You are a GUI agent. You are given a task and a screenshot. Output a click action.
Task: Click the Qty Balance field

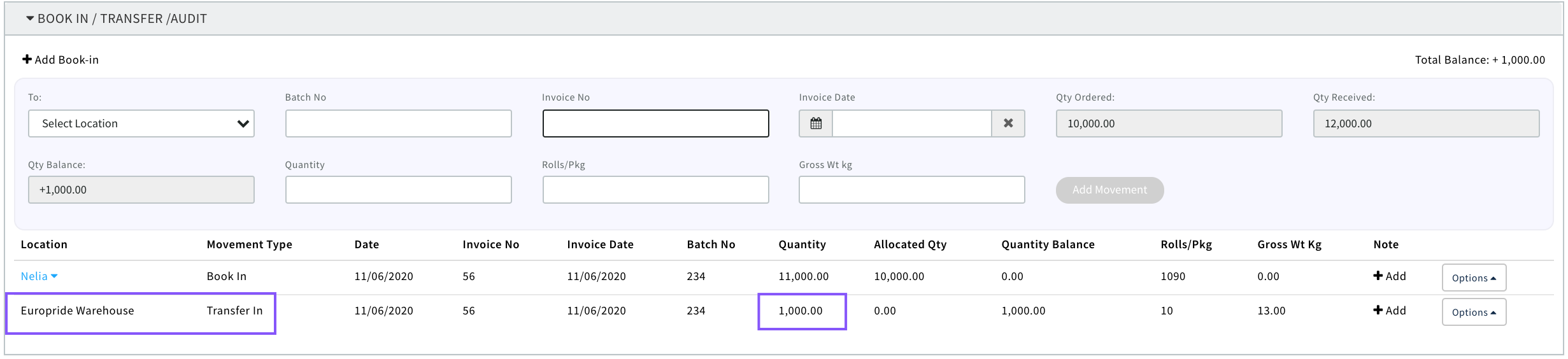coord(141,190)
